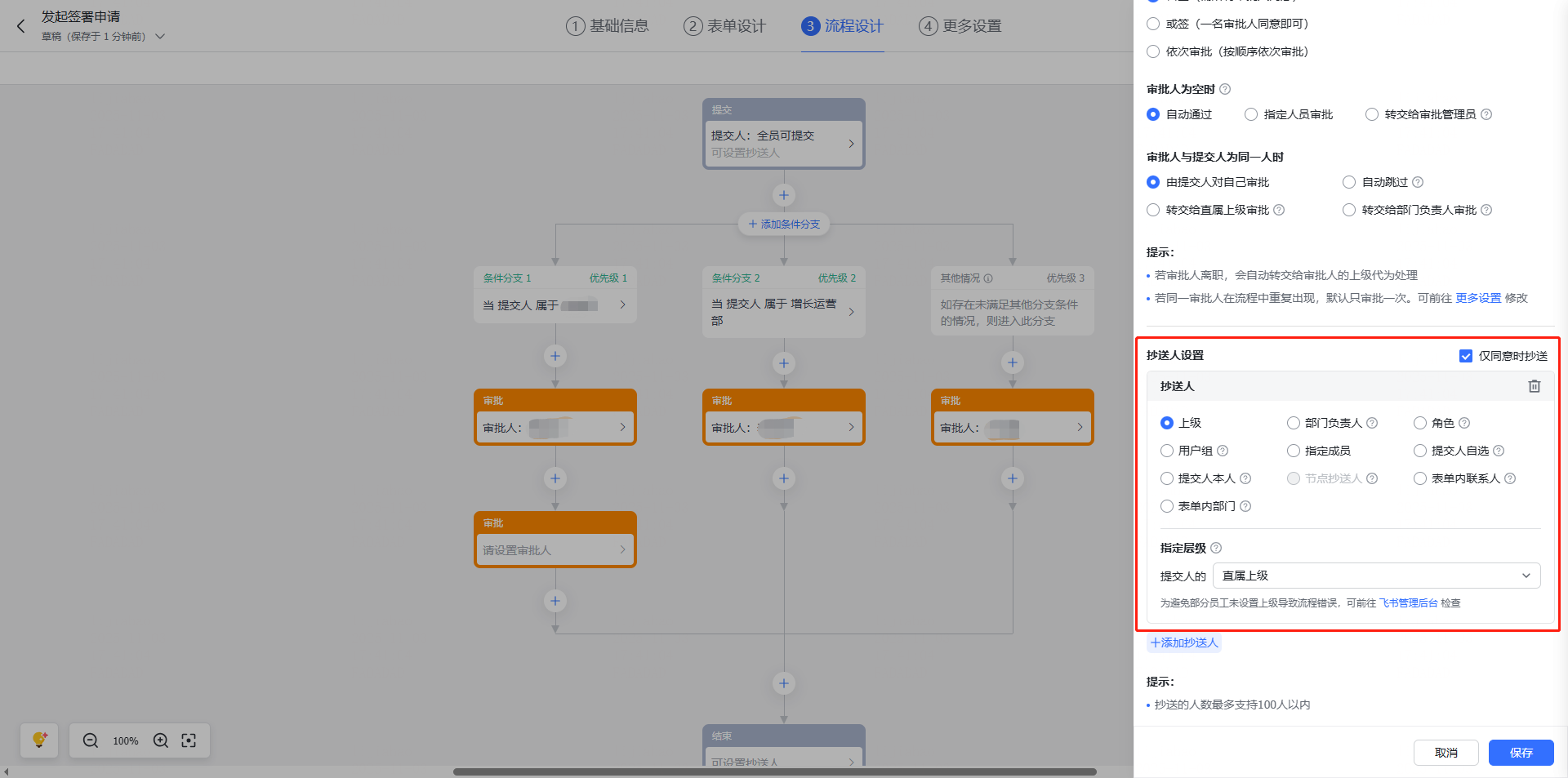Image resolution: width=1568 pixels, height=778 pixels.
Task: Choose the 角色 CC recipient radio
Action: 1420,423
